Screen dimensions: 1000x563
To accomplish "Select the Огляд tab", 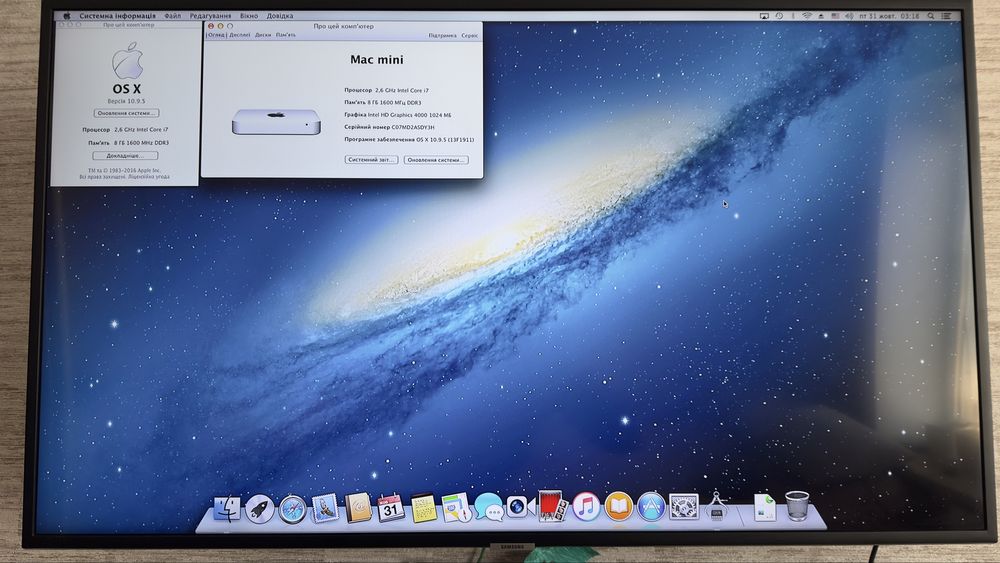I will point(216,35).
